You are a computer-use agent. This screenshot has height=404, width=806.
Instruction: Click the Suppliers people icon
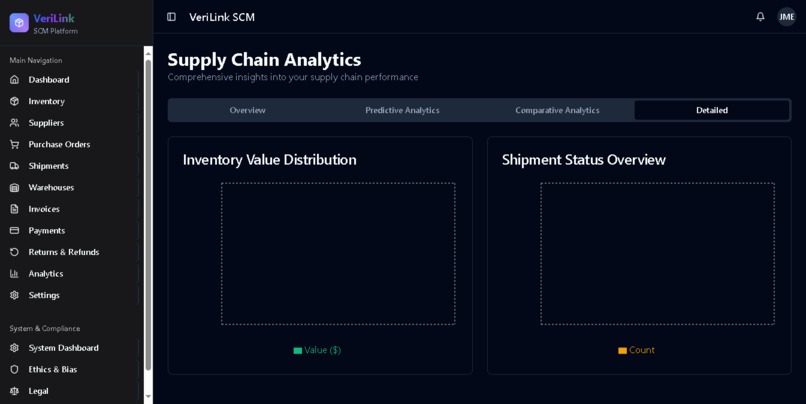(x=14, y=123)
